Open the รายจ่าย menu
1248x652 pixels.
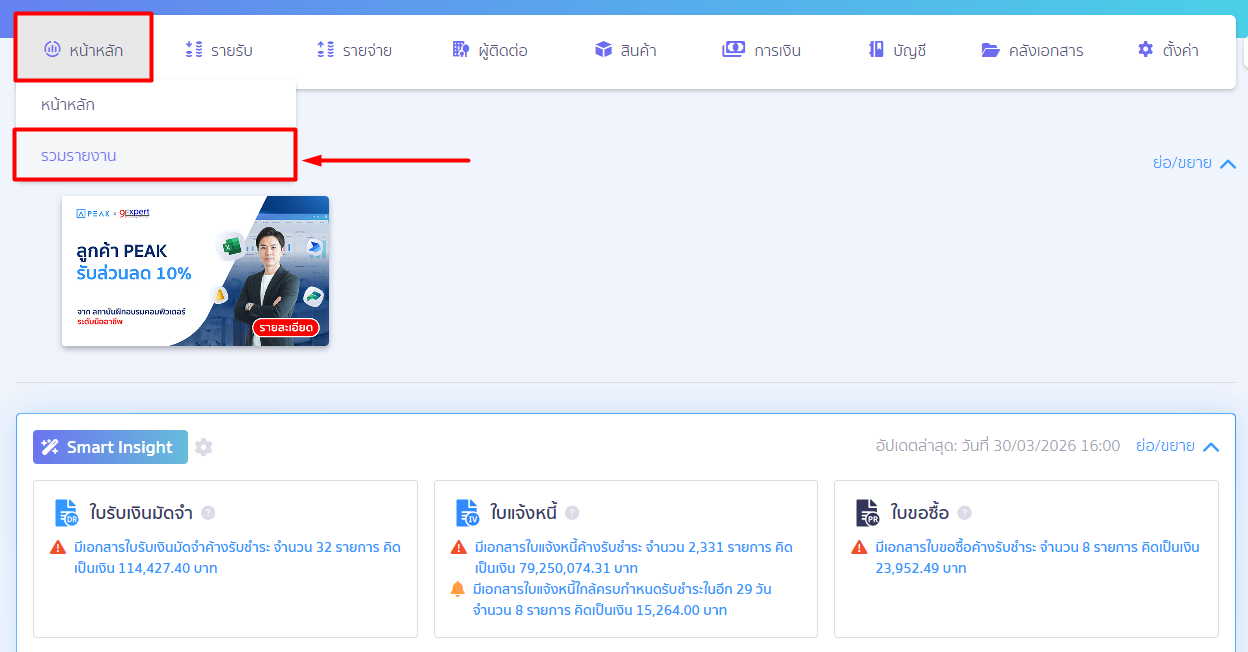coord(353,50)
